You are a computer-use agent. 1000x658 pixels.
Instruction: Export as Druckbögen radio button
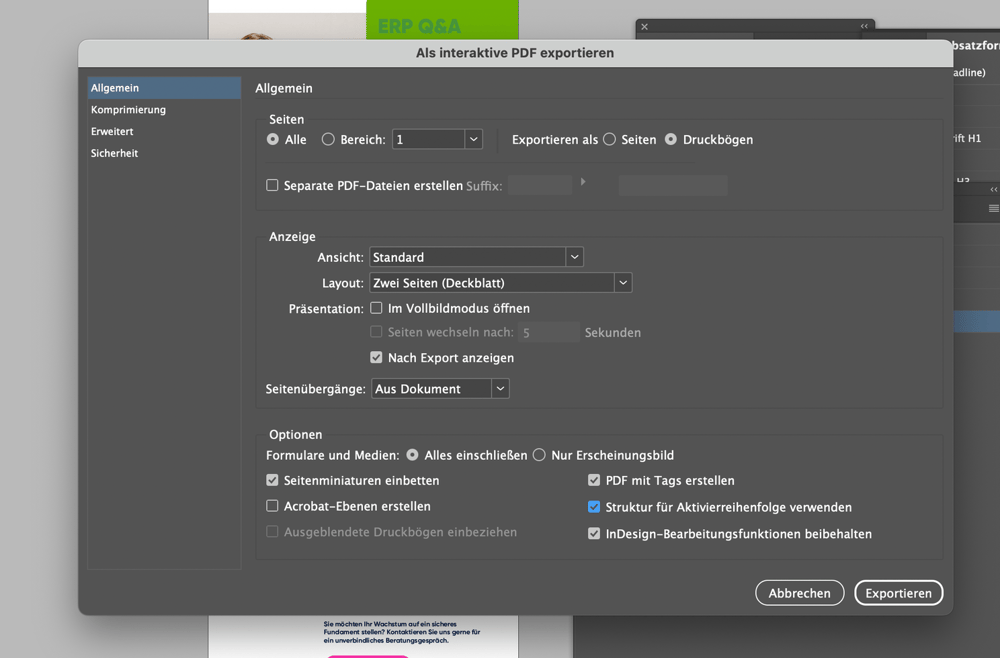pos(671,139)
